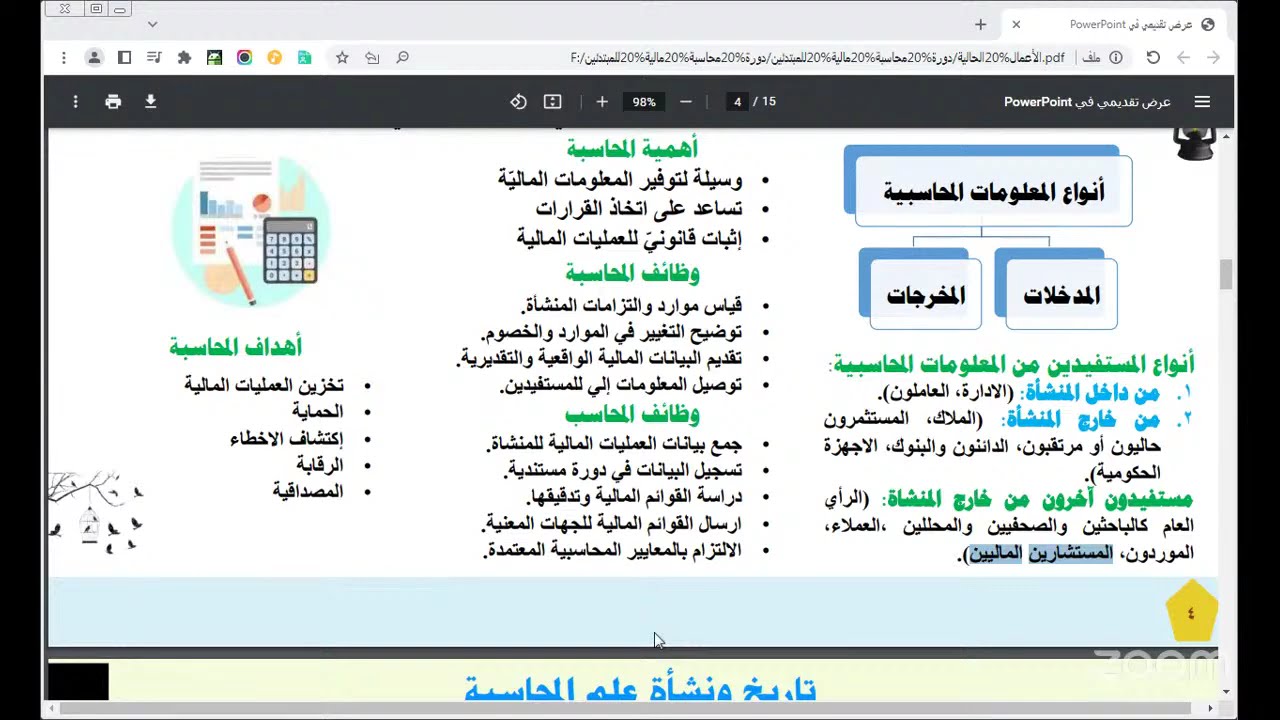Click the bullet الرقابة
The image size is (1280, 720).
[319, 465]
